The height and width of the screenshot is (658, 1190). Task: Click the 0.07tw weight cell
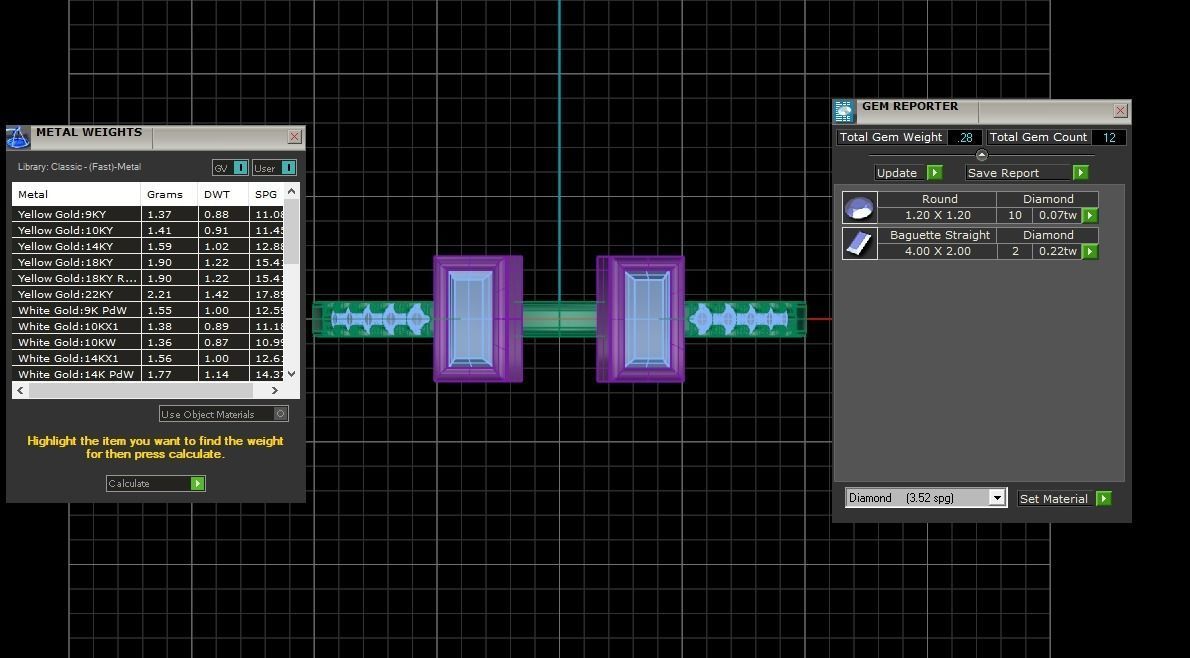[1057, 216]
